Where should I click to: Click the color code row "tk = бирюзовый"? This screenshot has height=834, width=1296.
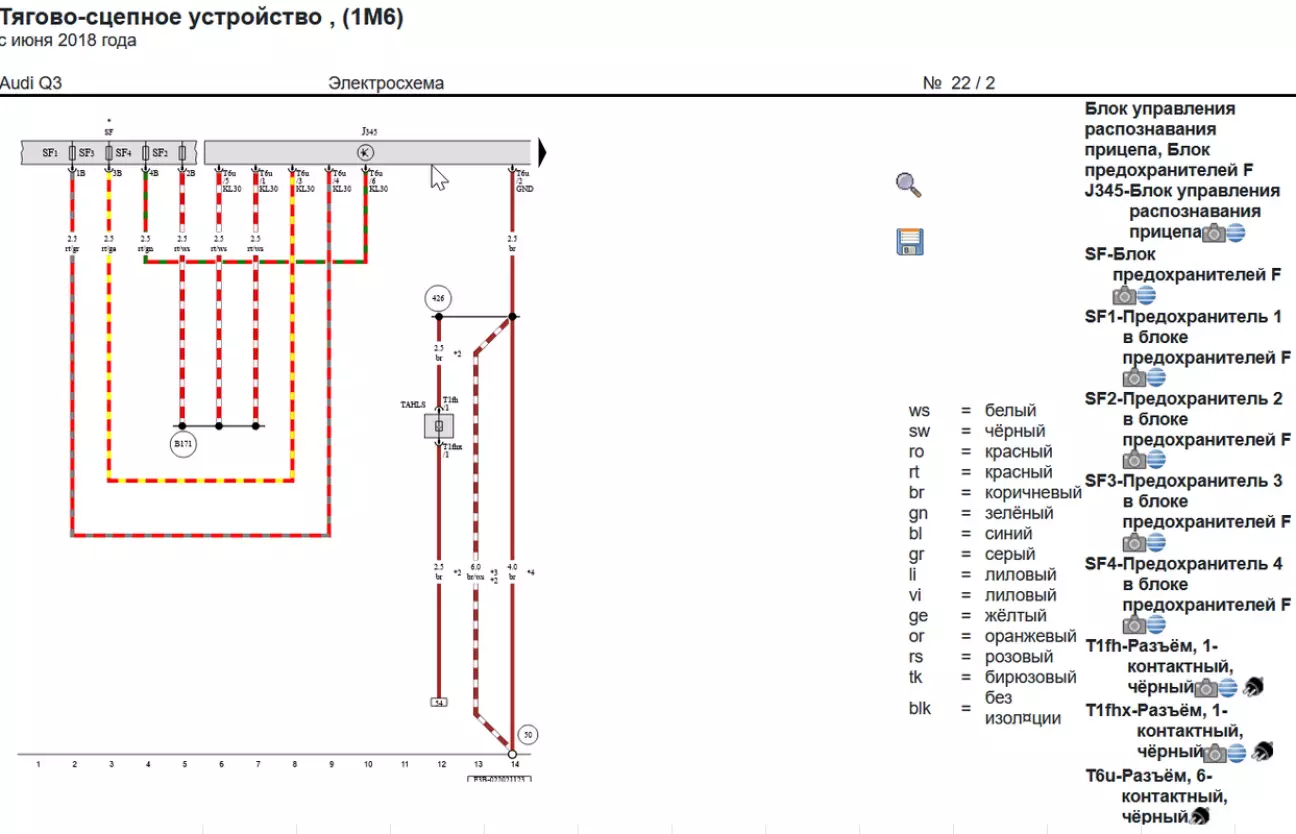tap(992, 677)
